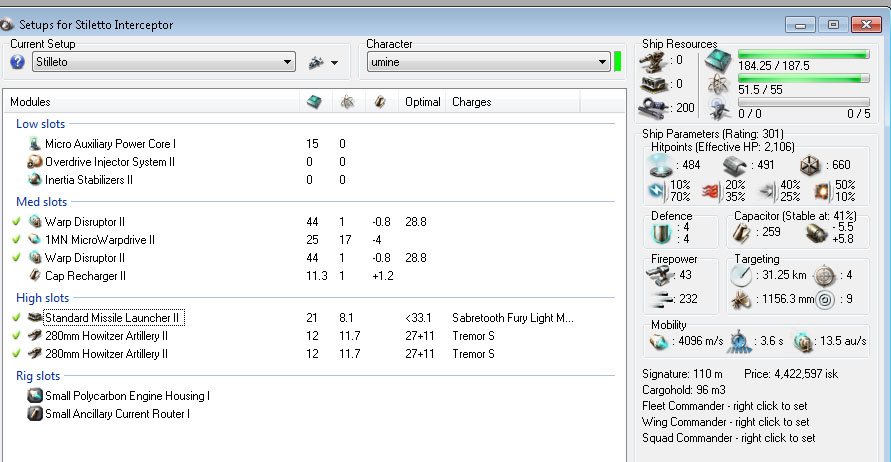
Task: Select Overdrive Injector System II icon
Action: click(35, 162)
